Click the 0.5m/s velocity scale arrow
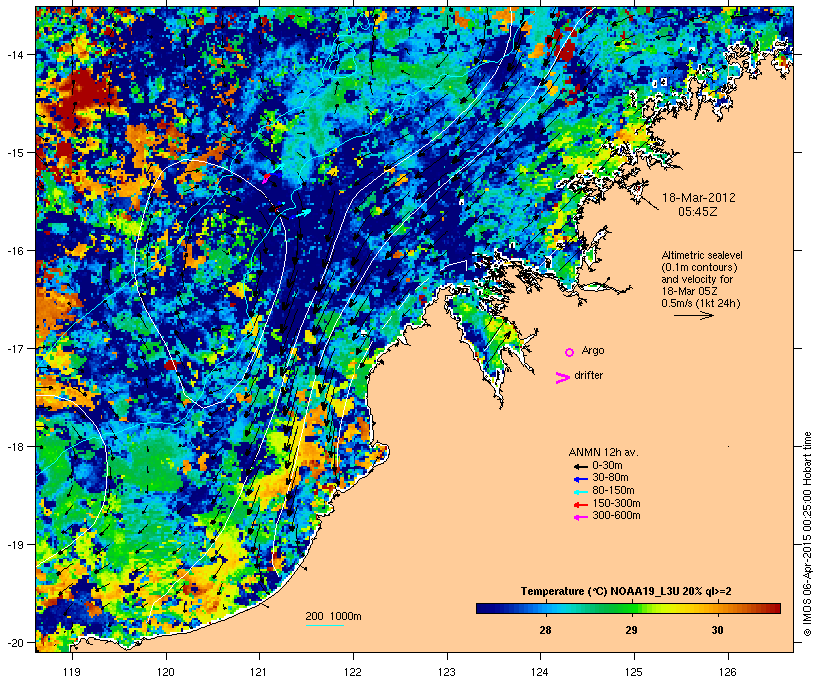 [x=694, y=315]
